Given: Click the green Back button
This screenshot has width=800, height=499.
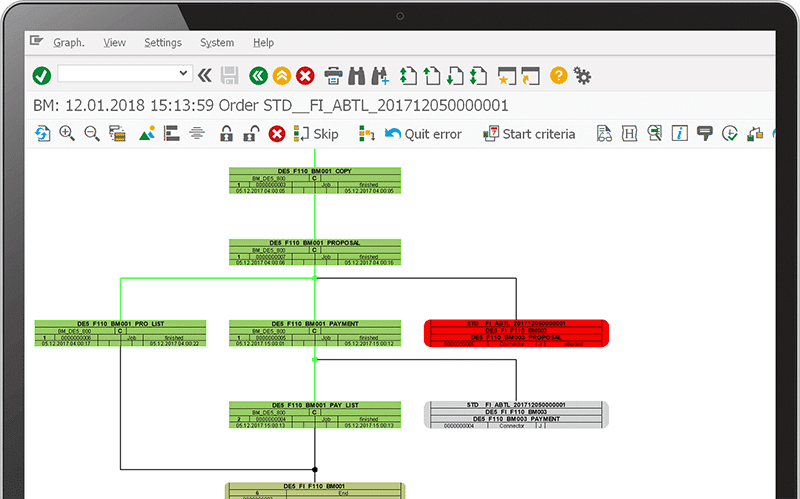Looking at the screenshot, I should pos(259,76).
